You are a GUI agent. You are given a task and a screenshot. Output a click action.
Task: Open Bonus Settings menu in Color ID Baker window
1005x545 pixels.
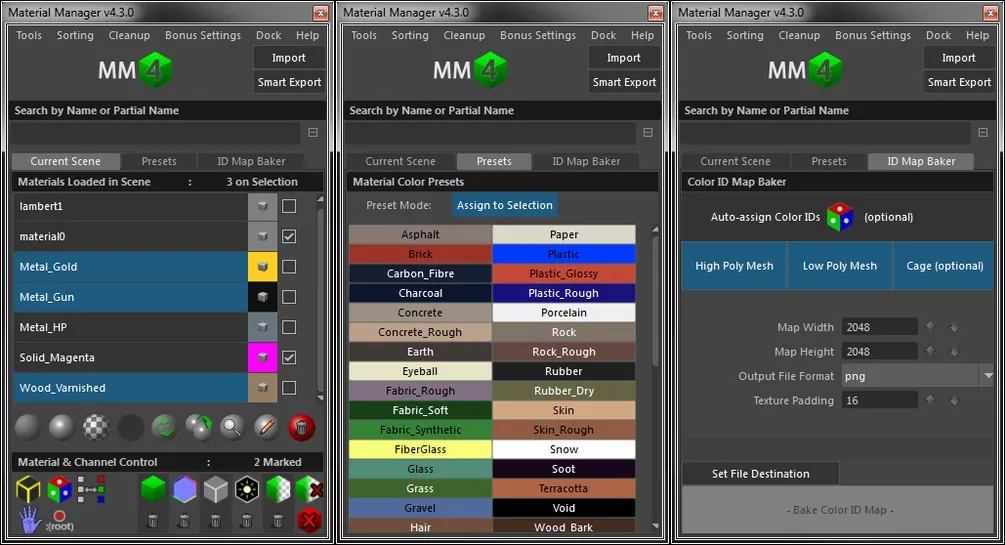(x=872, y=35)
